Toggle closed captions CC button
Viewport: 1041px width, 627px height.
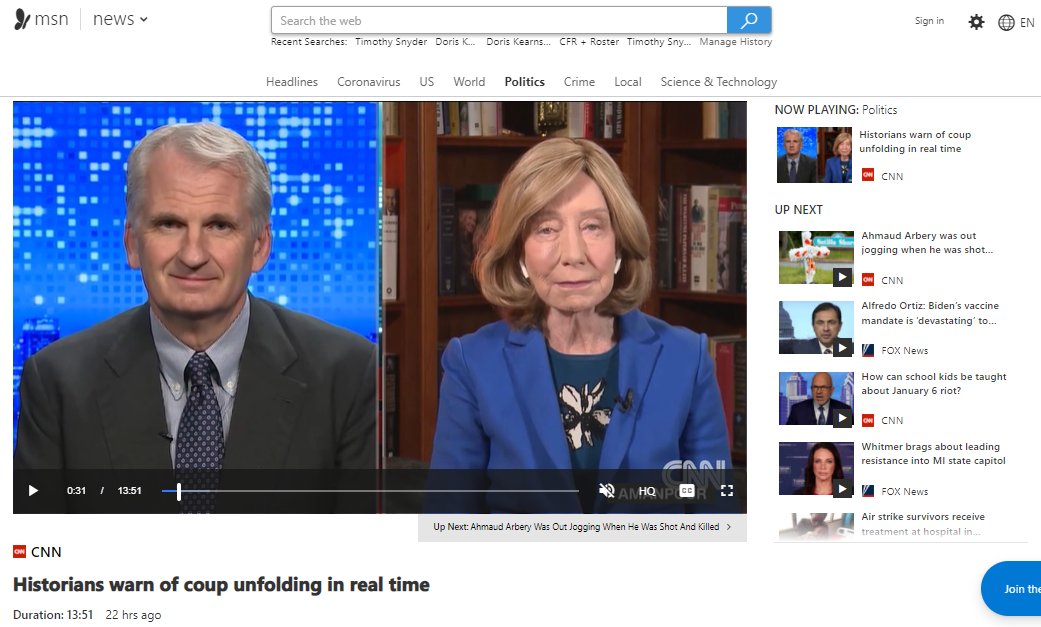coord(687,491)
